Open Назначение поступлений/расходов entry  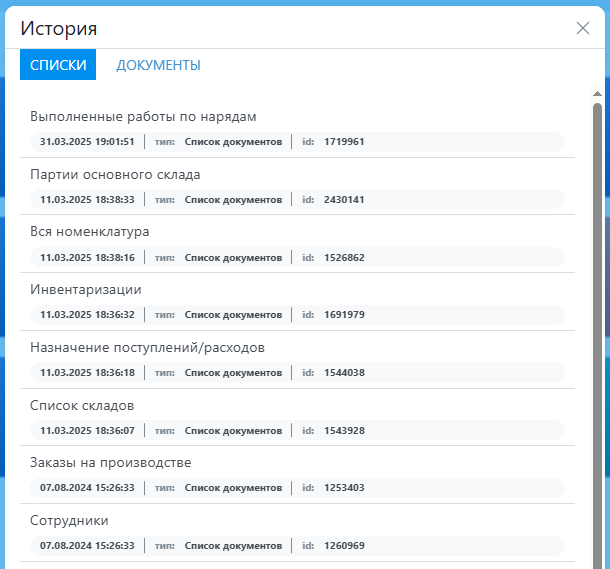(x=147, y=347)
